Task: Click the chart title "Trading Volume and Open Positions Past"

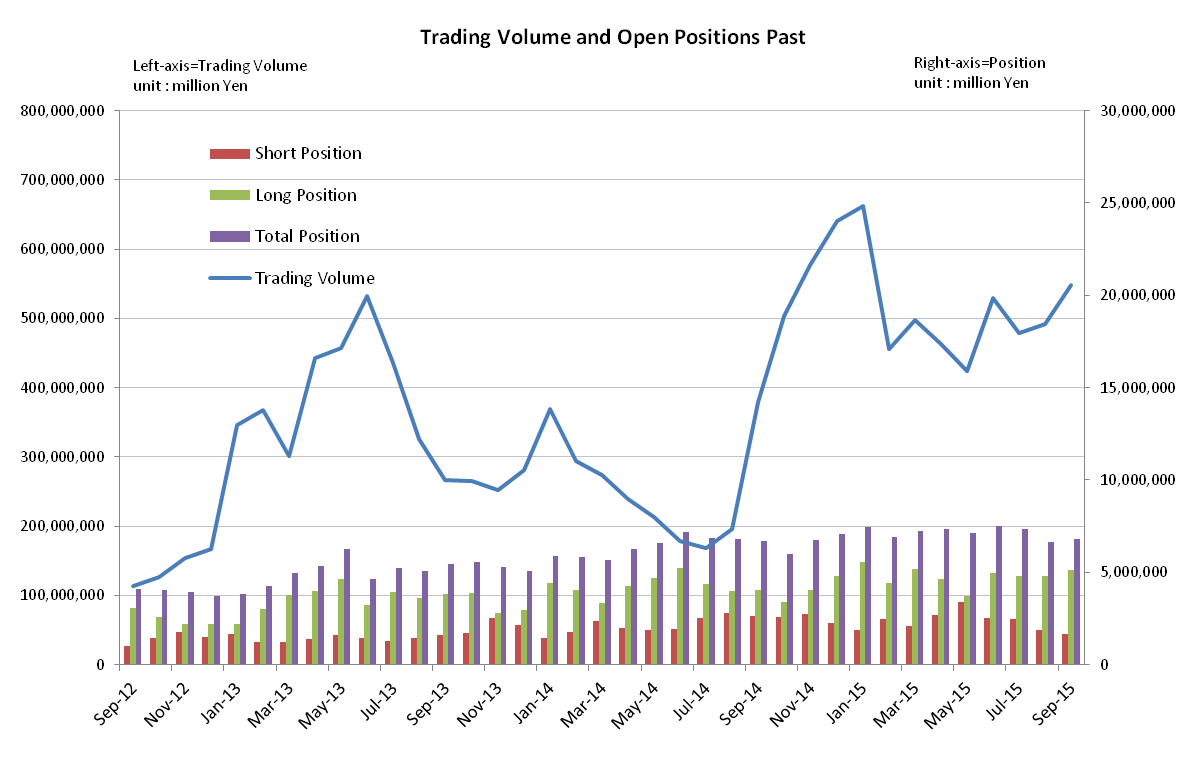Action: coord(612,37)
